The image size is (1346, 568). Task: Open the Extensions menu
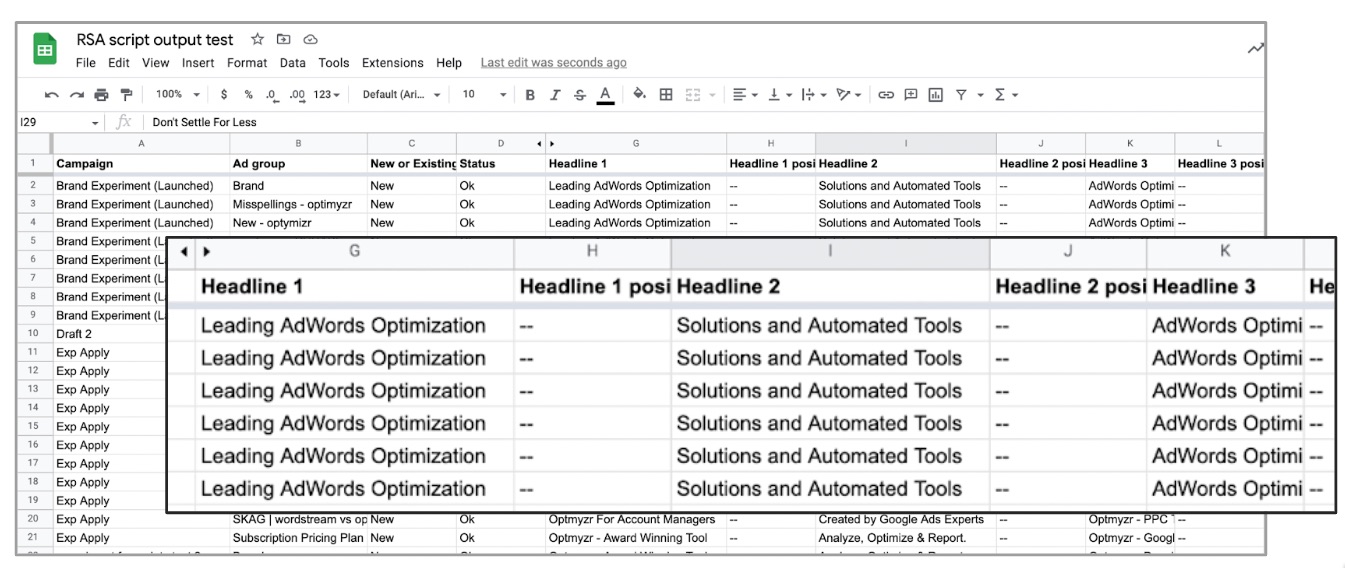tap(393, 63)
